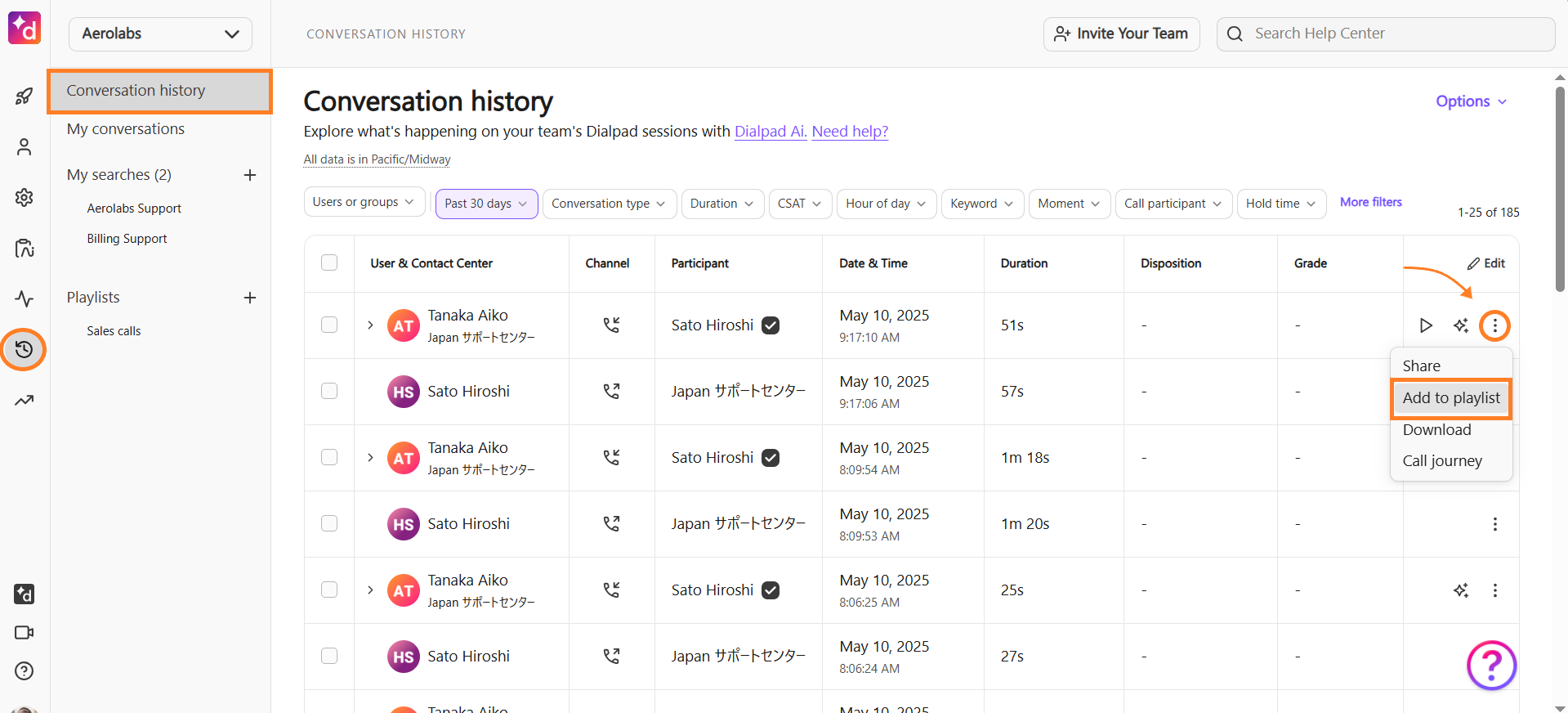The image size is (1568, 713).
Task: Check the 8:06:25 AM Tanaka Aiko row
Action: coord(329,590)
